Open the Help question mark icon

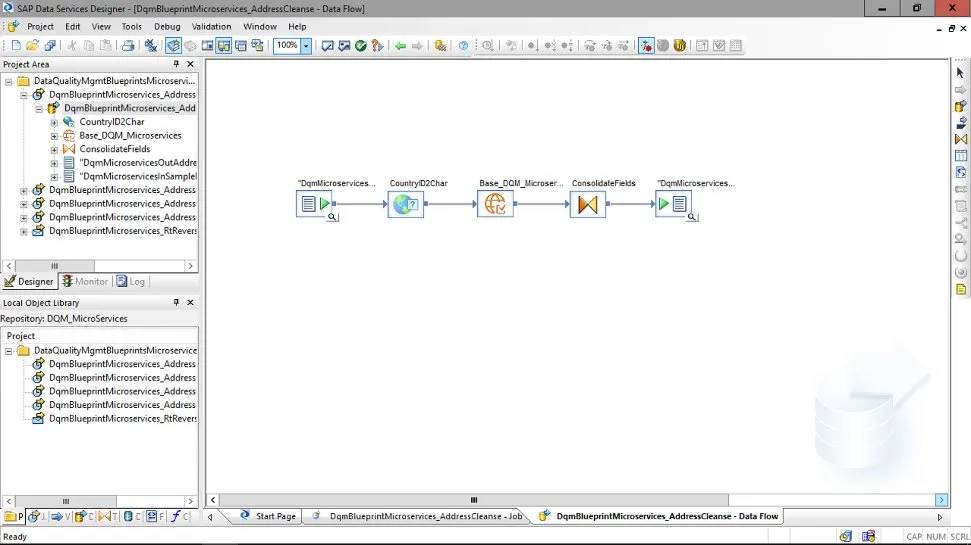click(463, 46)
